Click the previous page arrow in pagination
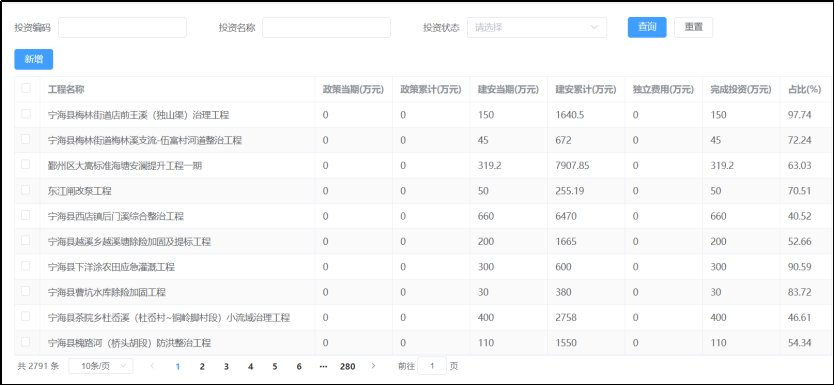Viewport: 834px width, 385px height. [153, 366]
